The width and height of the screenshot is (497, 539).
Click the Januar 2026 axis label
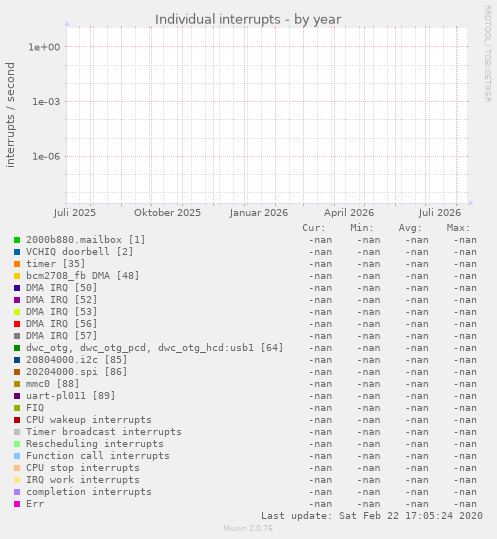(259, 213)
